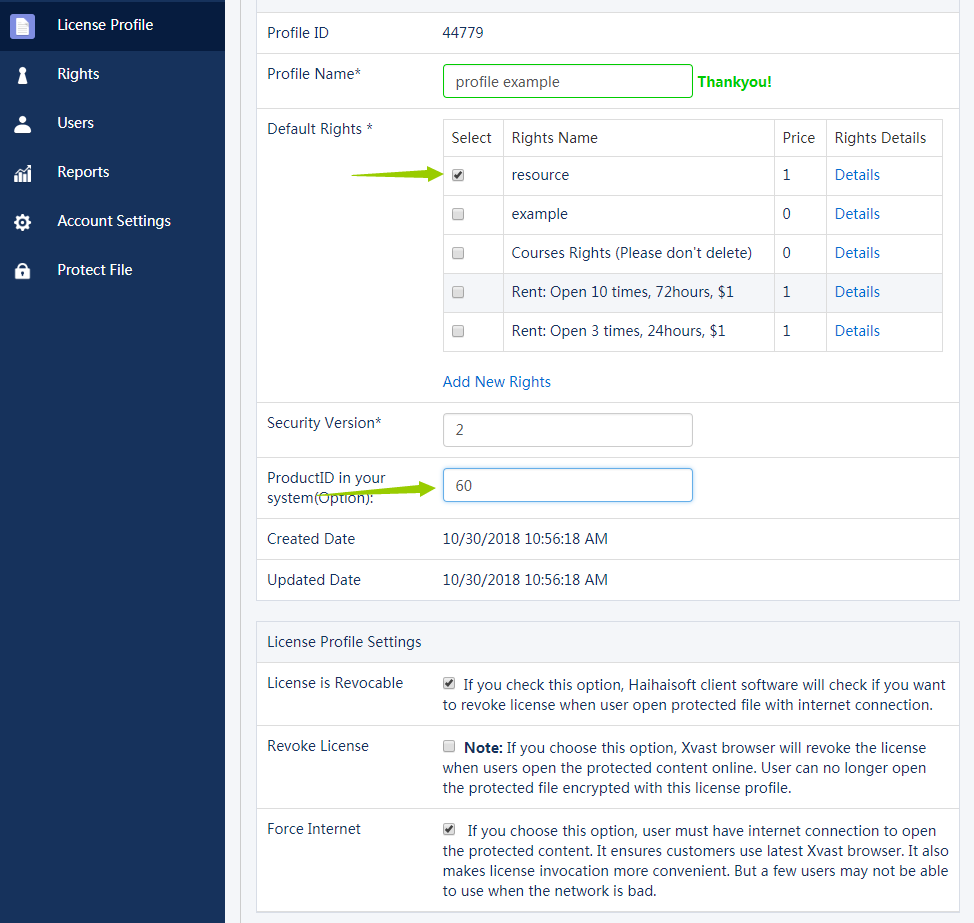View Details for Rent Open 3 times

click(857, 331)
